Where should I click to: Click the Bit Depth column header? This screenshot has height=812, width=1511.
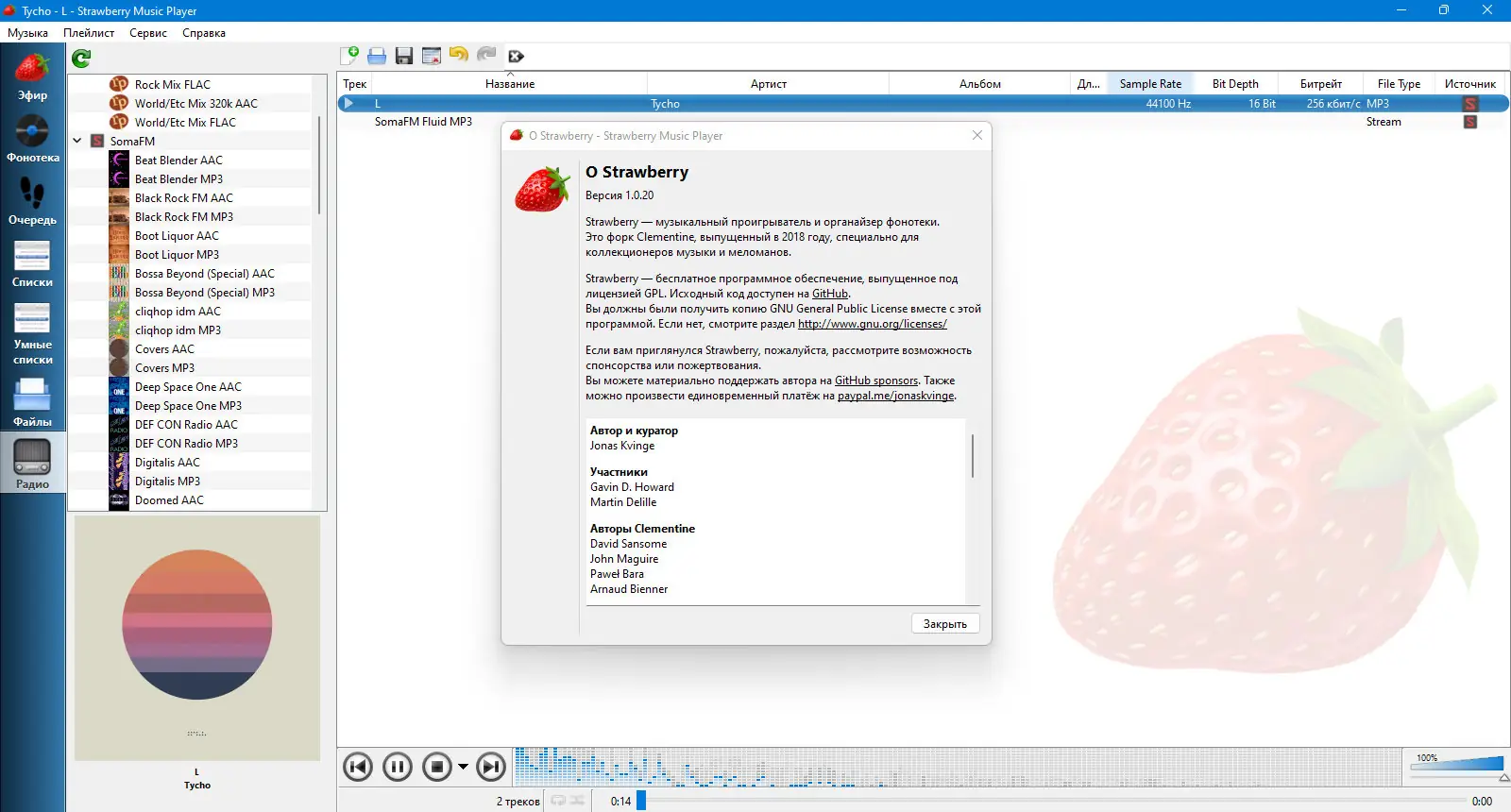pyautogui.click(x=1235, y=84)
